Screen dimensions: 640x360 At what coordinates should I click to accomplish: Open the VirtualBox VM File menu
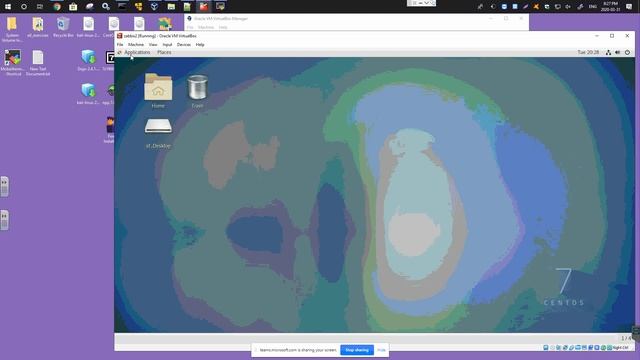(120, 44)
